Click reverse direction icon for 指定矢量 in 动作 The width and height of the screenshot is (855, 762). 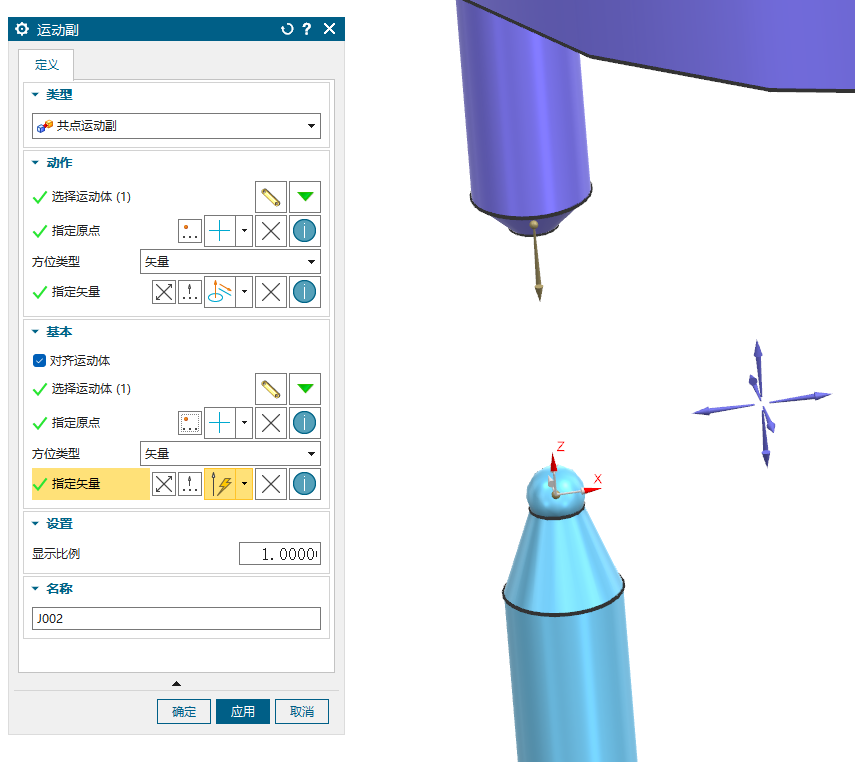click(x=164, y=292)
